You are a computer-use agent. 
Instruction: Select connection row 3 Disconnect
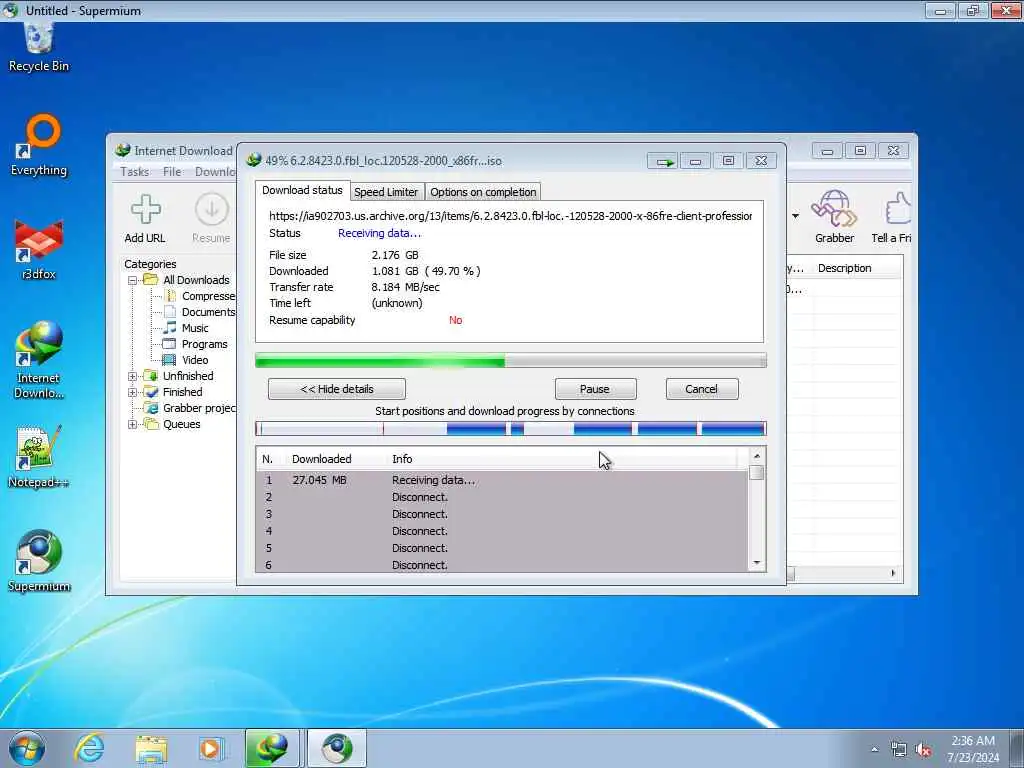tap(502, 515)
